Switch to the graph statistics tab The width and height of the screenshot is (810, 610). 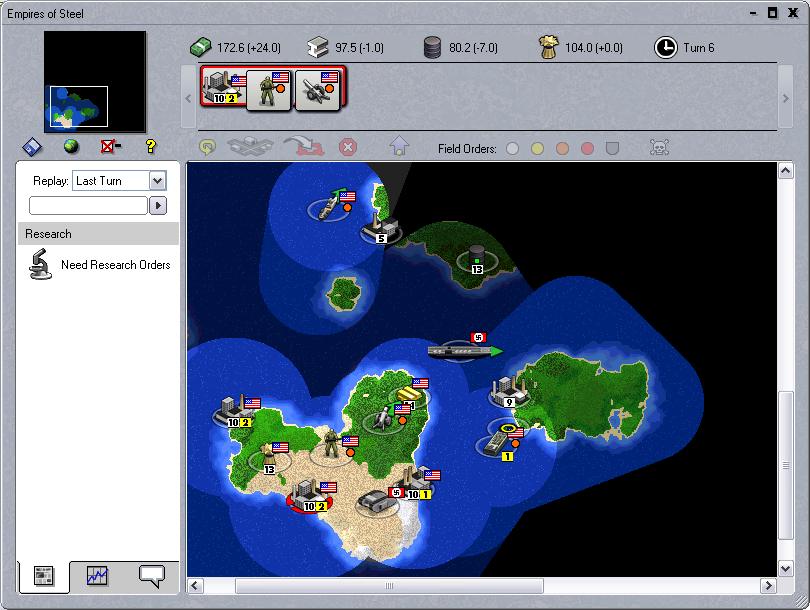coord(97,575)
